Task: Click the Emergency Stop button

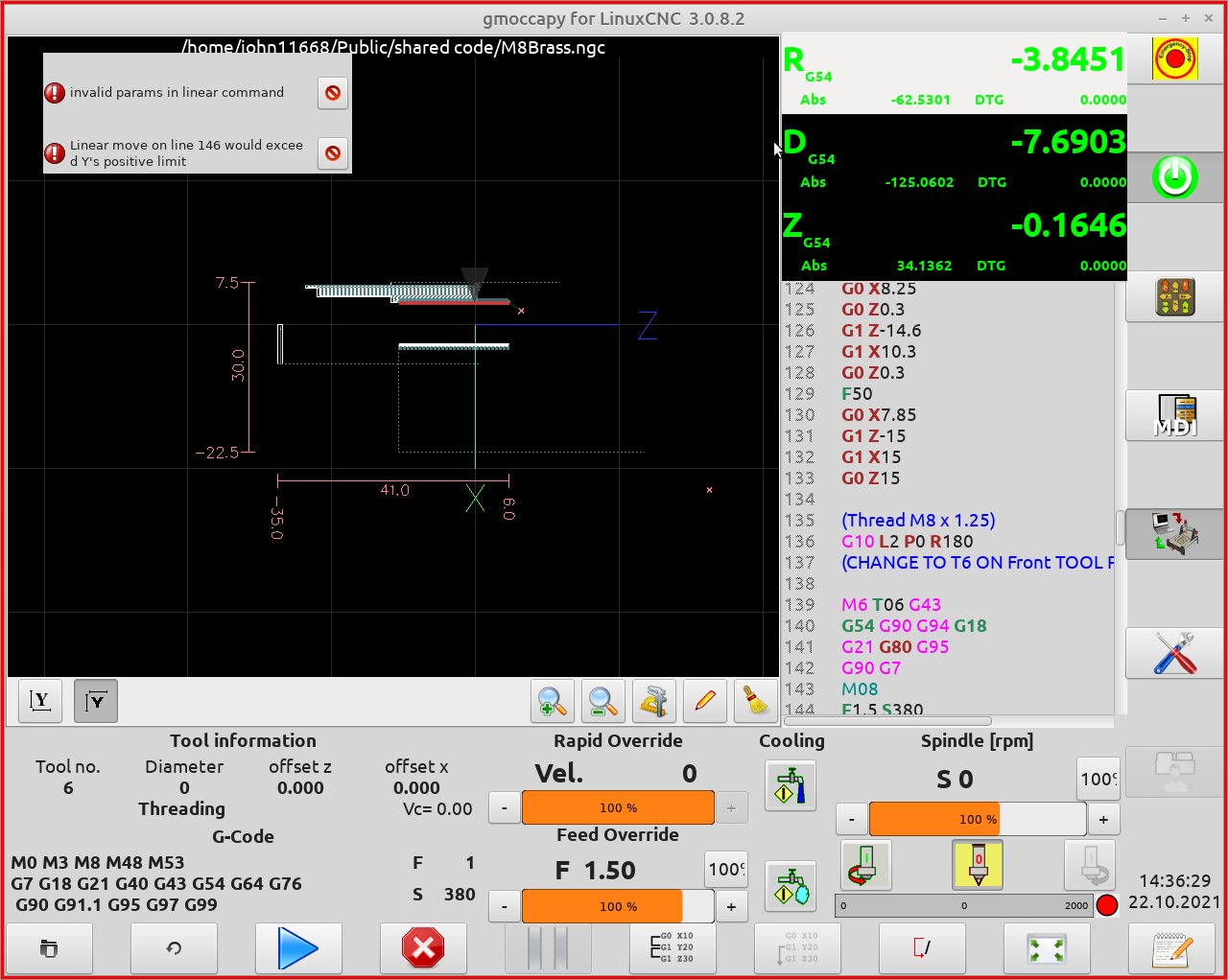Action: [x=1175, y=59]
